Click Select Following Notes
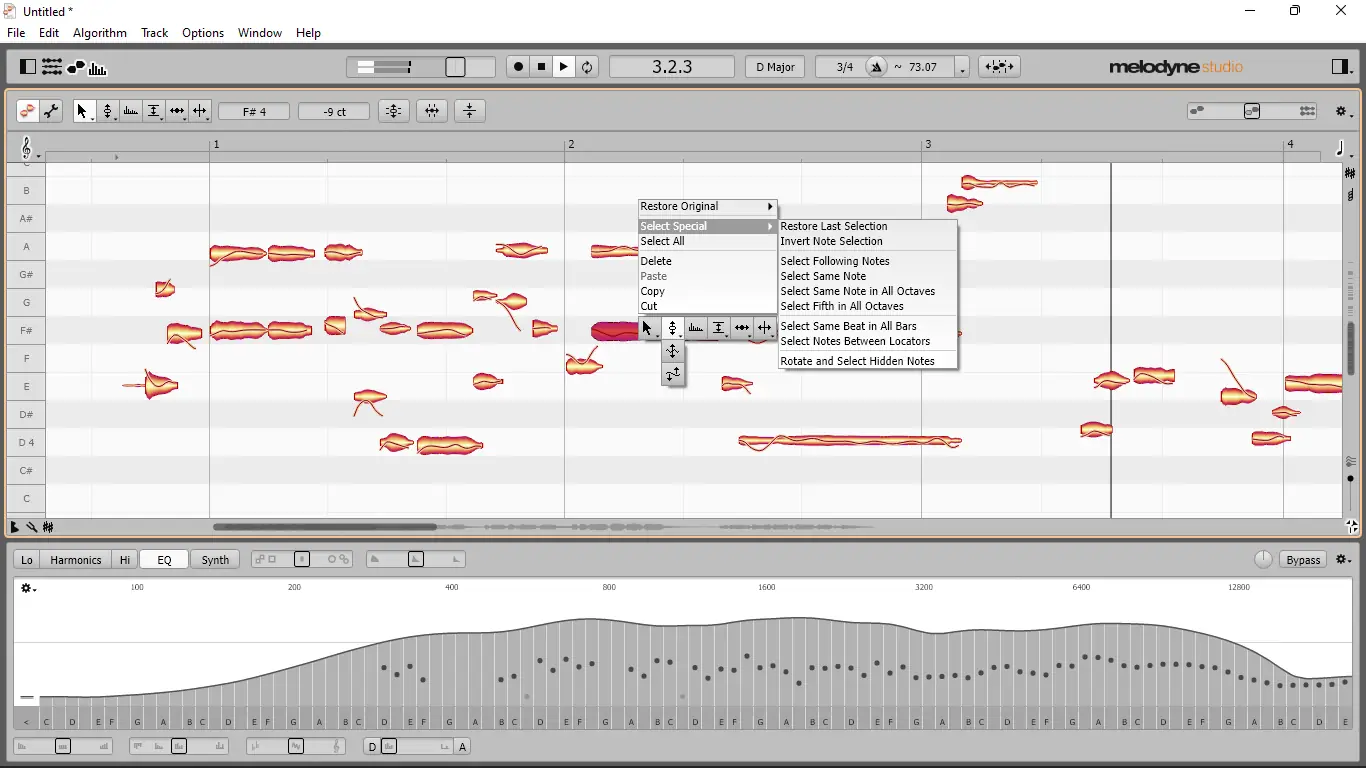Screen dimensions: 1366x768 pos(868,261)
